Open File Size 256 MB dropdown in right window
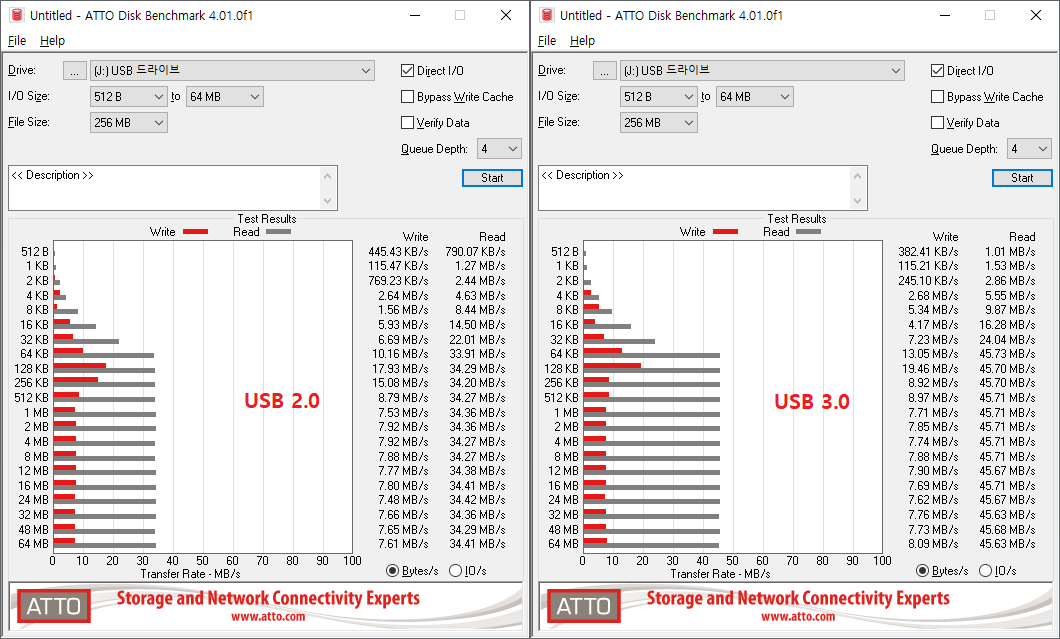Screen dimensions: 1060x639 coord(658,122)
